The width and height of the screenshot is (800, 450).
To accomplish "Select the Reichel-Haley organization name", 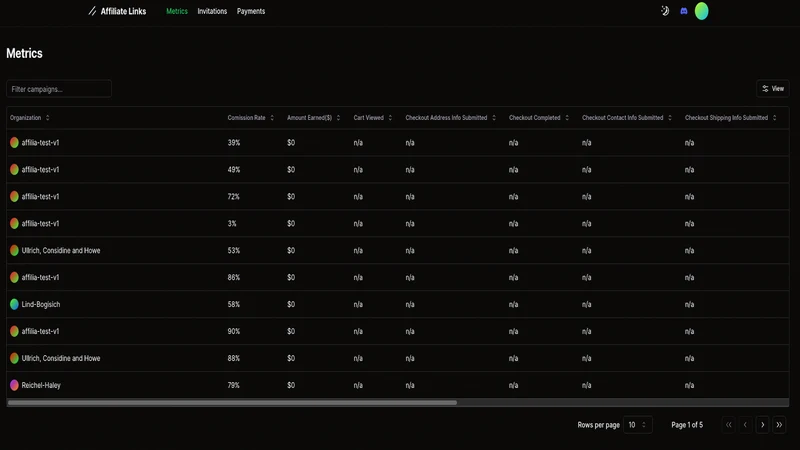I will [x=41, y=385].
